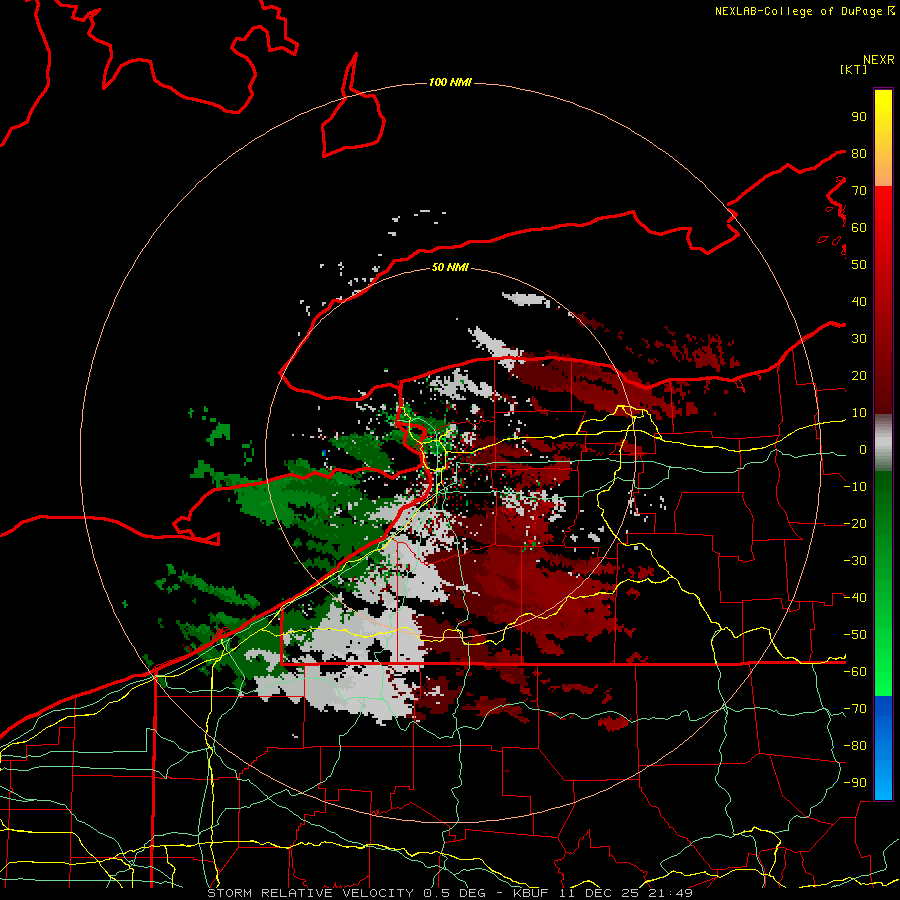Screen dimensions: 900x900
Task: Click the -90 scale value
Action: (855, 783)
